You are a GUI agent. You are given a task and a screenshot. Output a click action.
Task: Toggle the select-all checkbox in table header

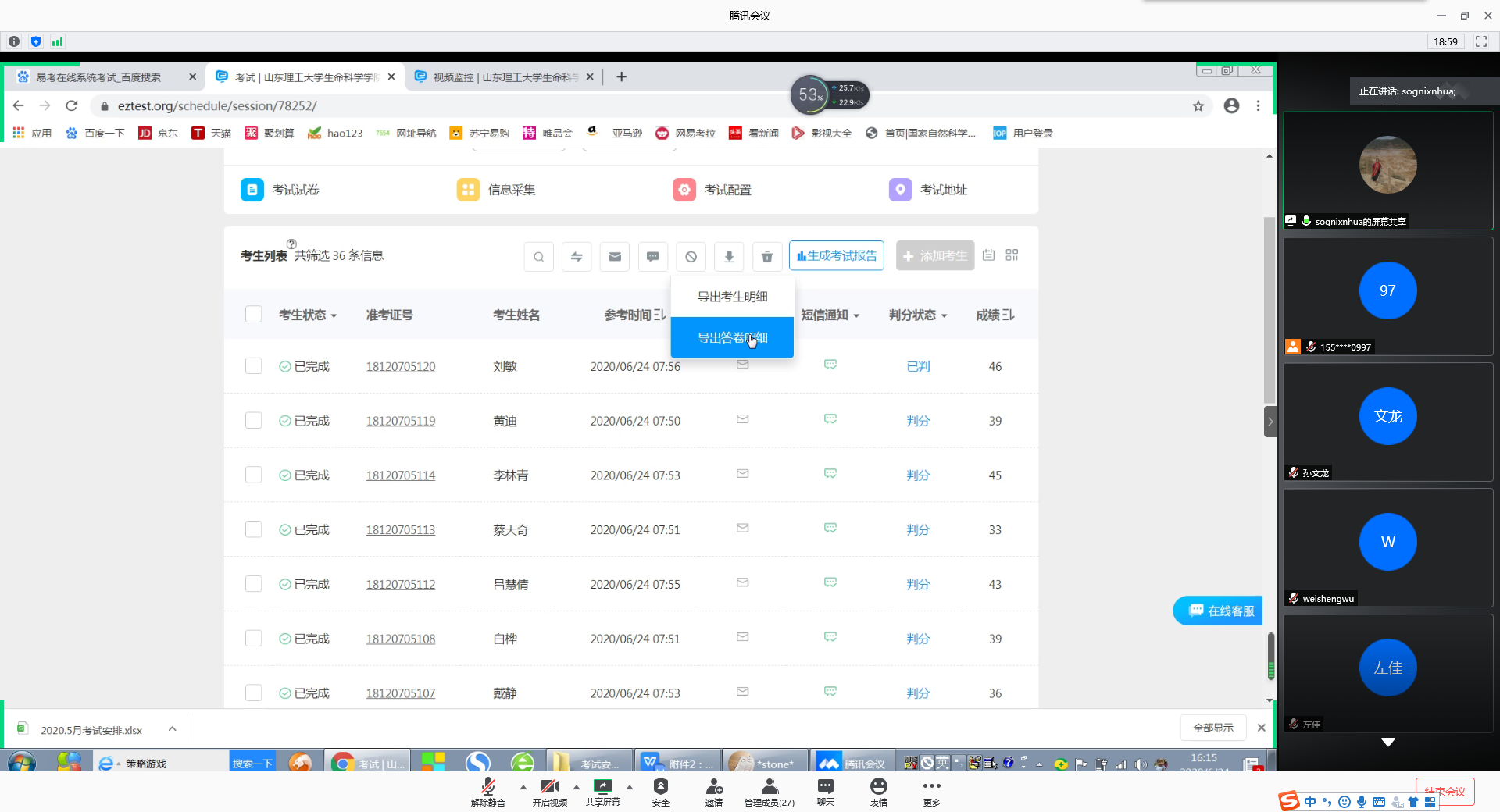pyautogui.click(x=253, y=315)
